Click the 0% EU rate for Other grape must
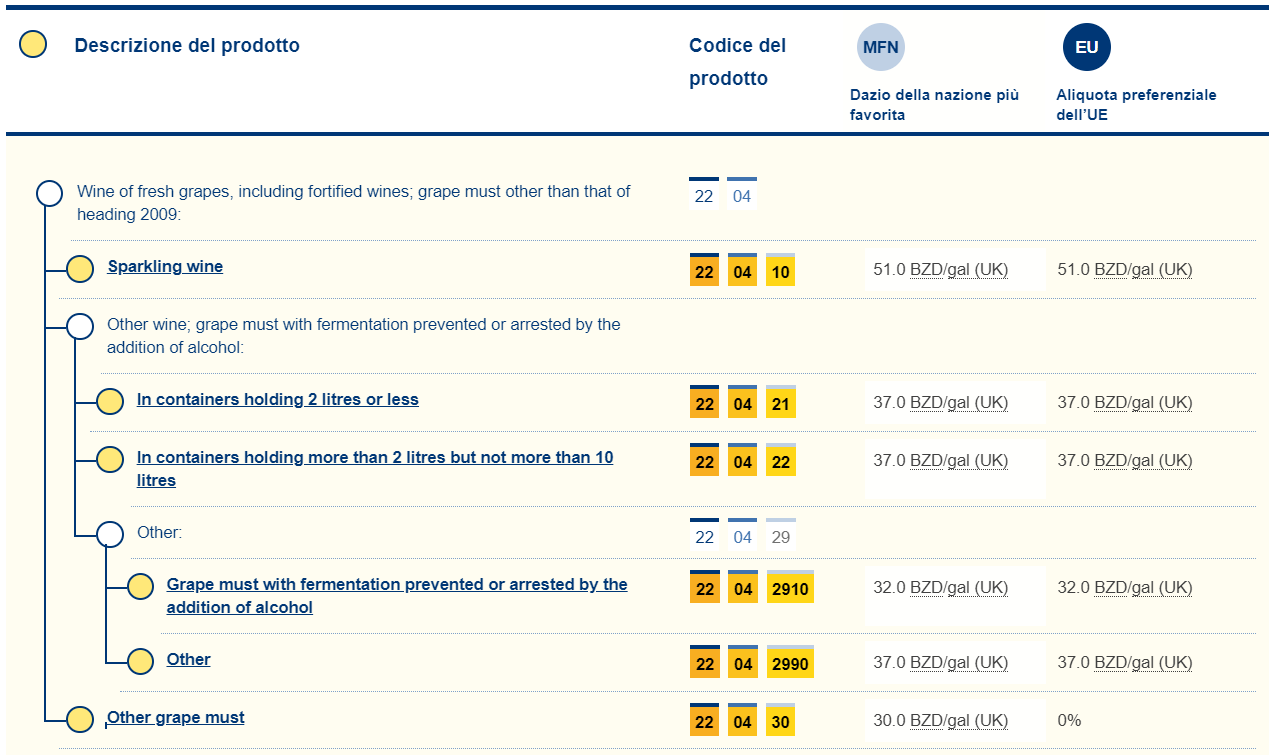 coord(1069,720)
